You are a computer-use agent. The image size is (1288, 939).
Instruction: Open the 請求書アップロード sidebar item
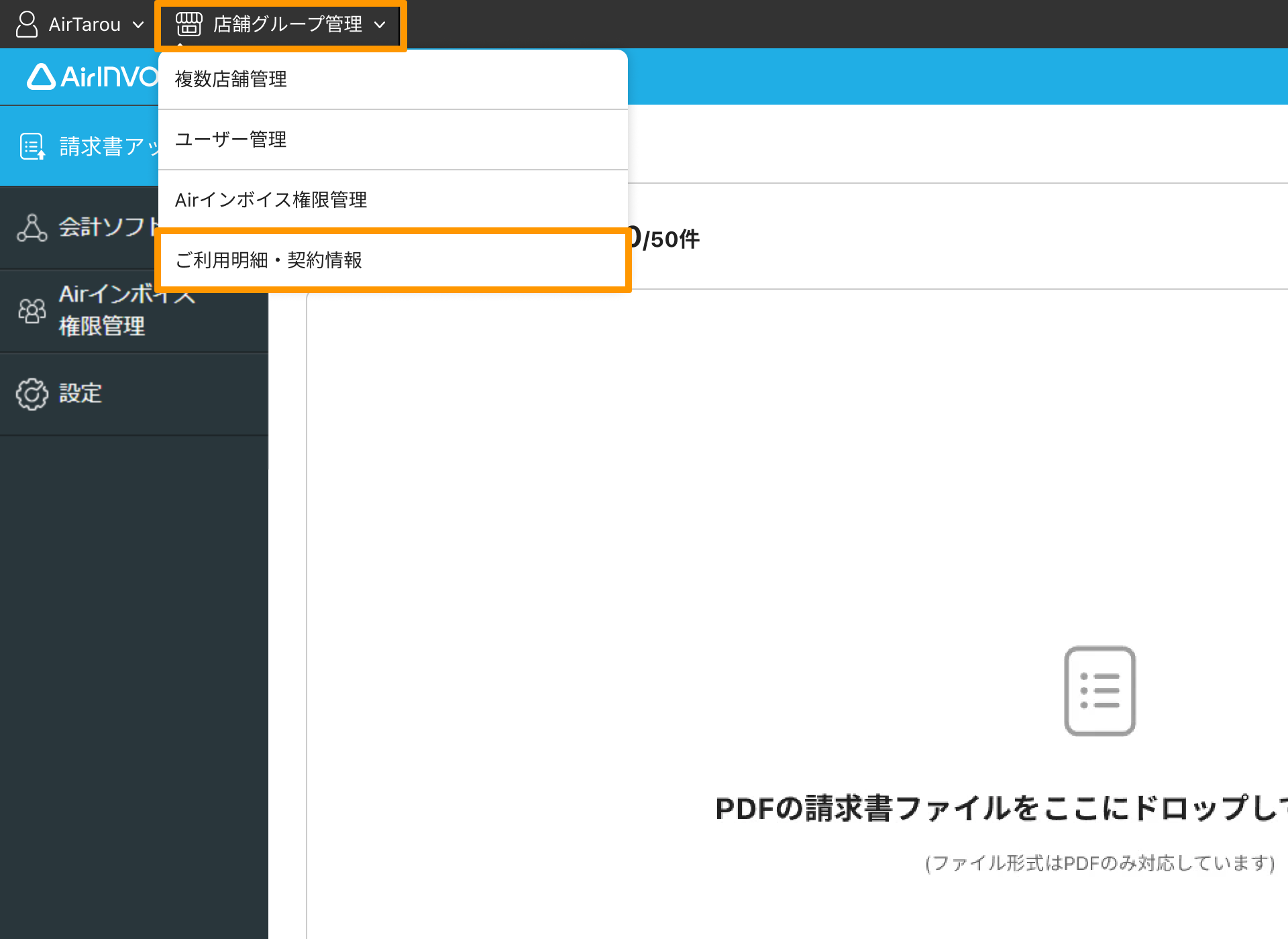click(79, 146)
